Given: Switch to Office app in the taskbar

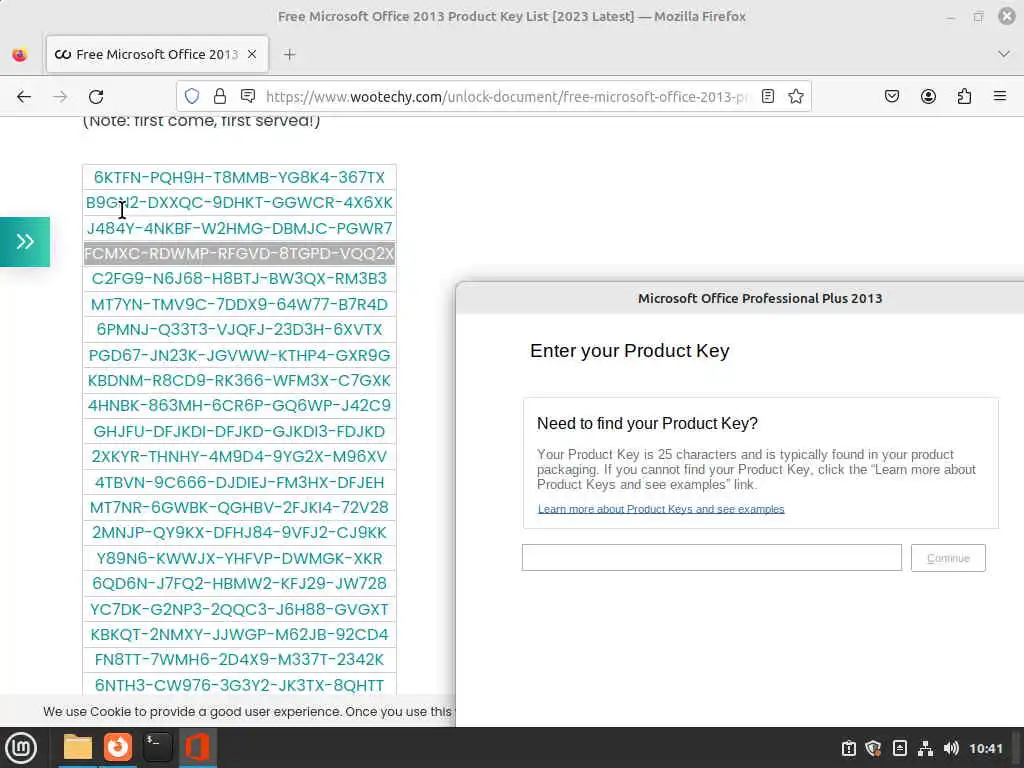Looking at the screenshot, I should [197, 747].
